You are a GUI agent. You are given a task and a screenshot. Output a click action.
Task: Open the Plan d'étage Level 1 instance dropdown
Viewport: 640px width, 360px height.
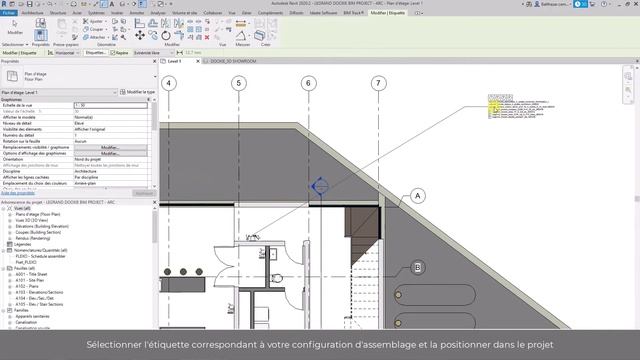[x=59, y=92]
